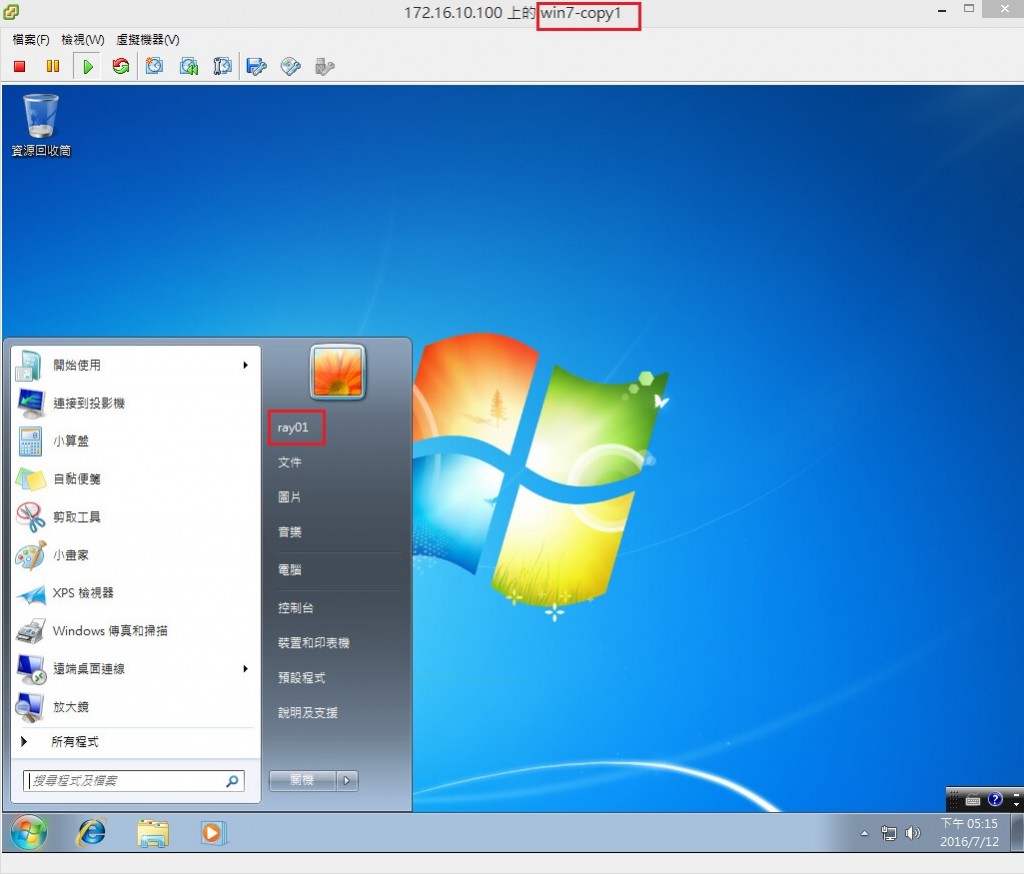1024x874 pixels.
Task: Open 裝置和印表機 devices and printers
Action: click(313, 643)
